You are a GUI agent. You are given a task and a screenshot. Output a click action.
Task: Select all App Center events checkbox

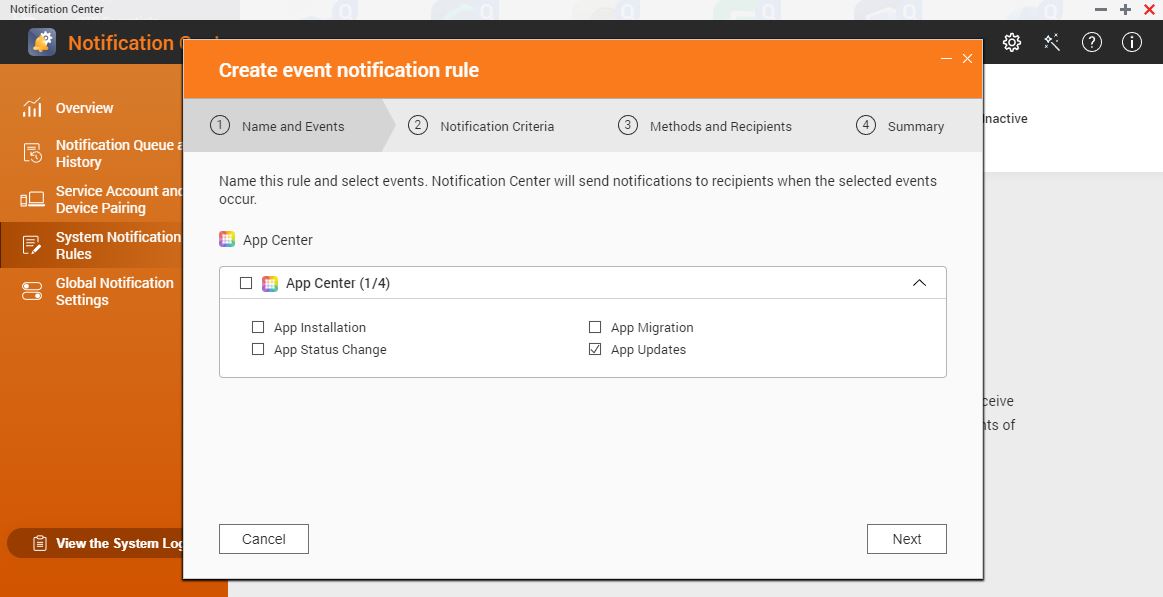[246, 283]
